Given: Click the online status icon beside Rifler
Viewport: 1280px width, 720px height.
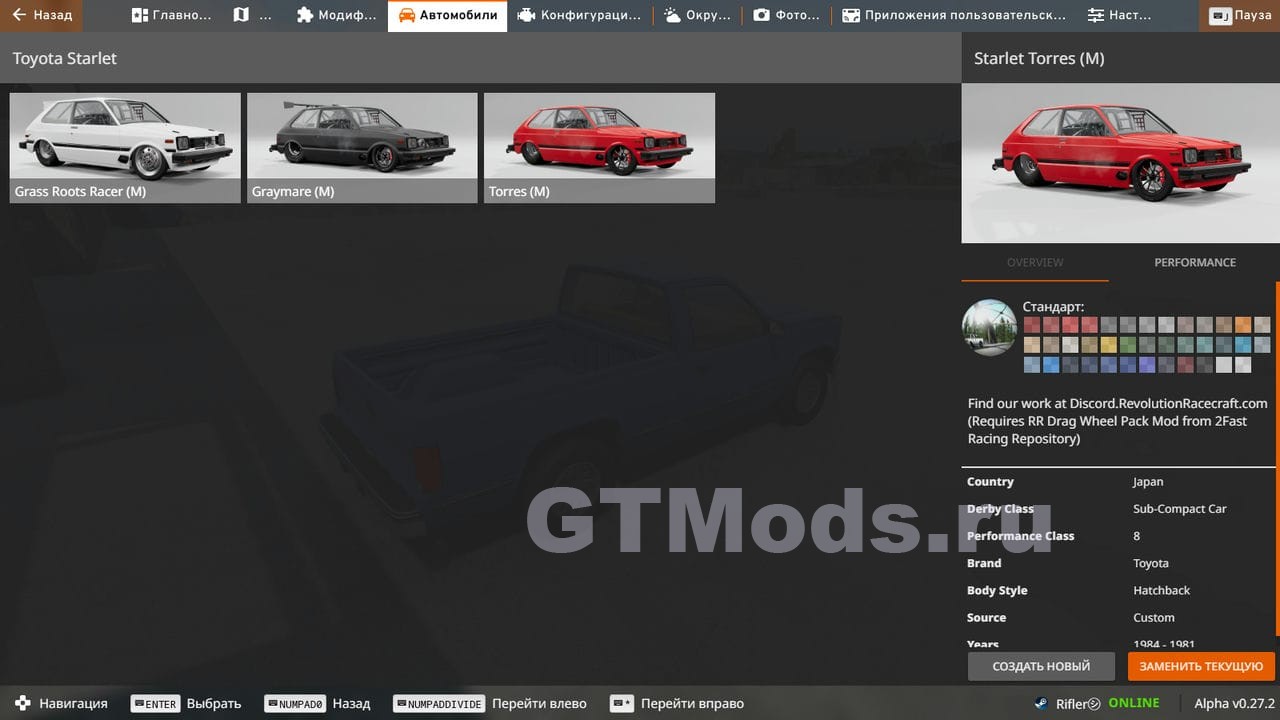Looking at the screenshot, I should coord(1094,704).
